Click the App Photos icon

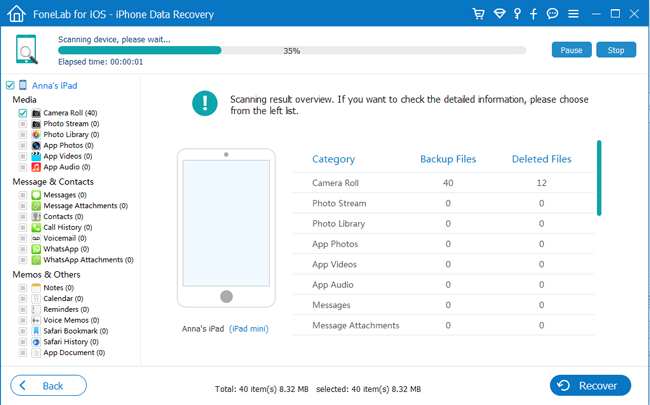36,145
